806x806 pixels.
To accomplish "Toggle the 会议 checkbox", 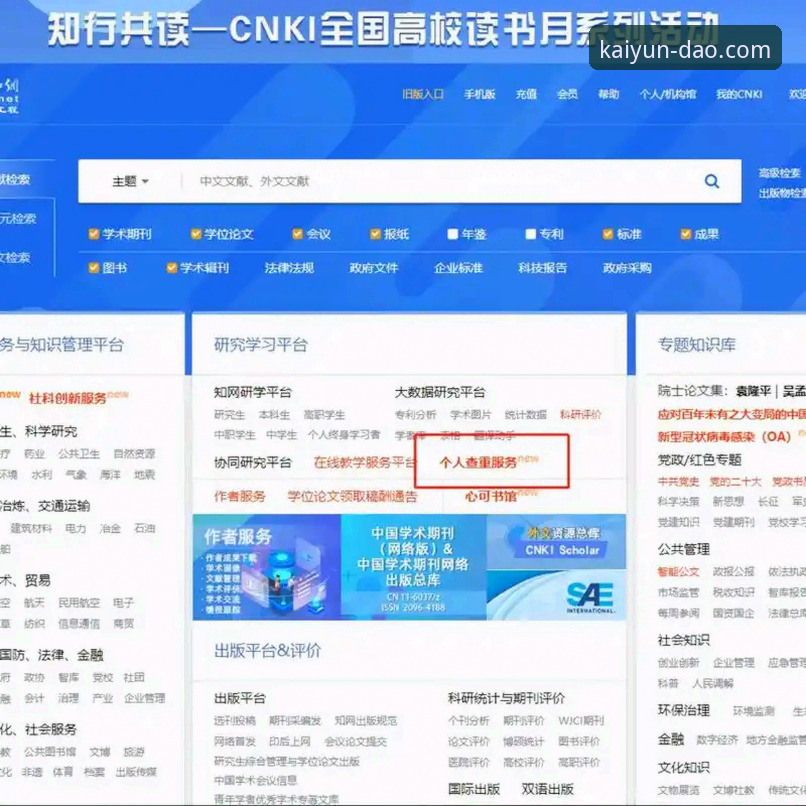I will pyautogui.click(x=297, y=234).
